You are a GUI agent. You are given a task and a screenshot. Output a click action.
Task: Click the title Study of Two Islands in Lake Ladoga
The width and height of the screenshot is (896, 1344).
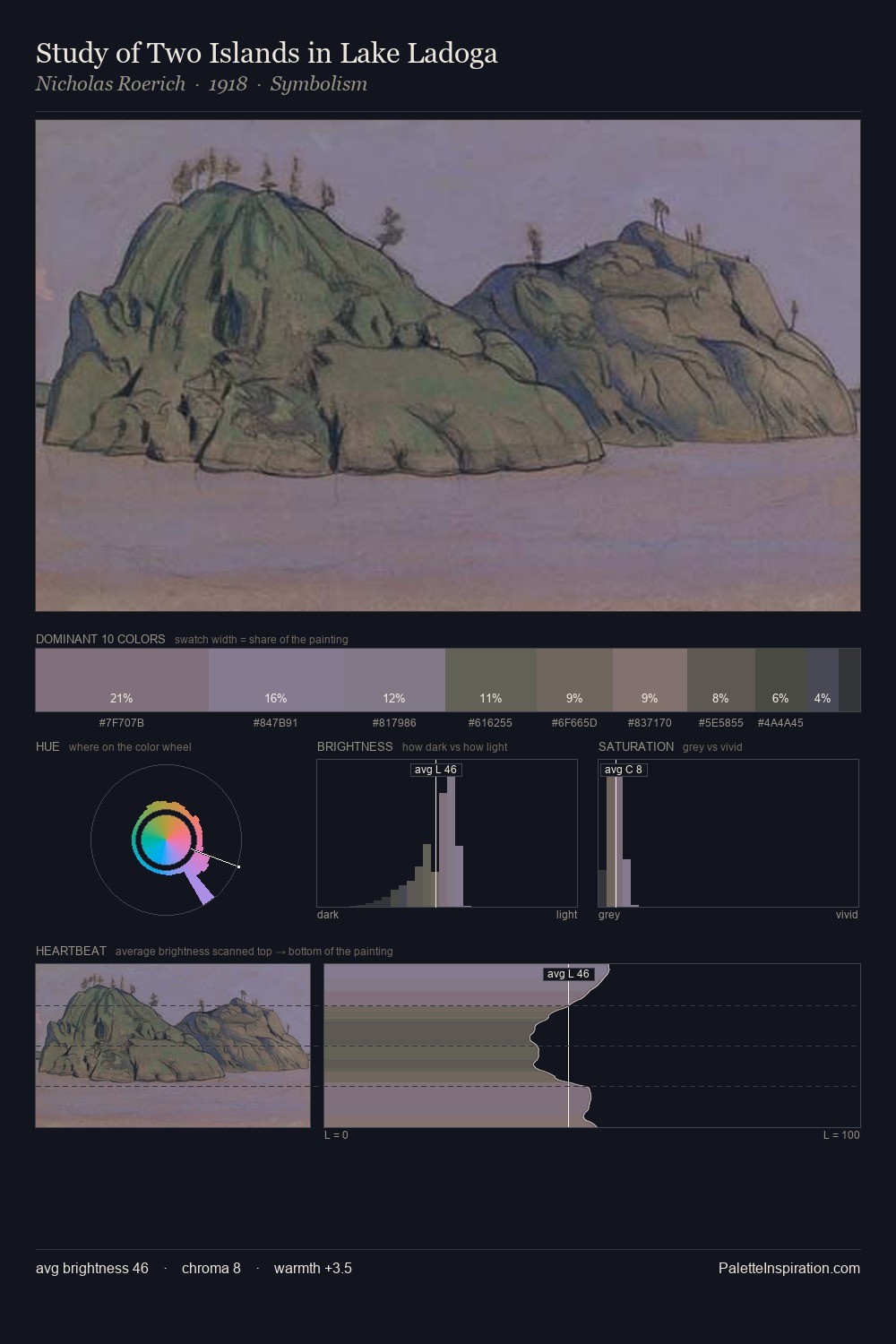tap(266, 54)
